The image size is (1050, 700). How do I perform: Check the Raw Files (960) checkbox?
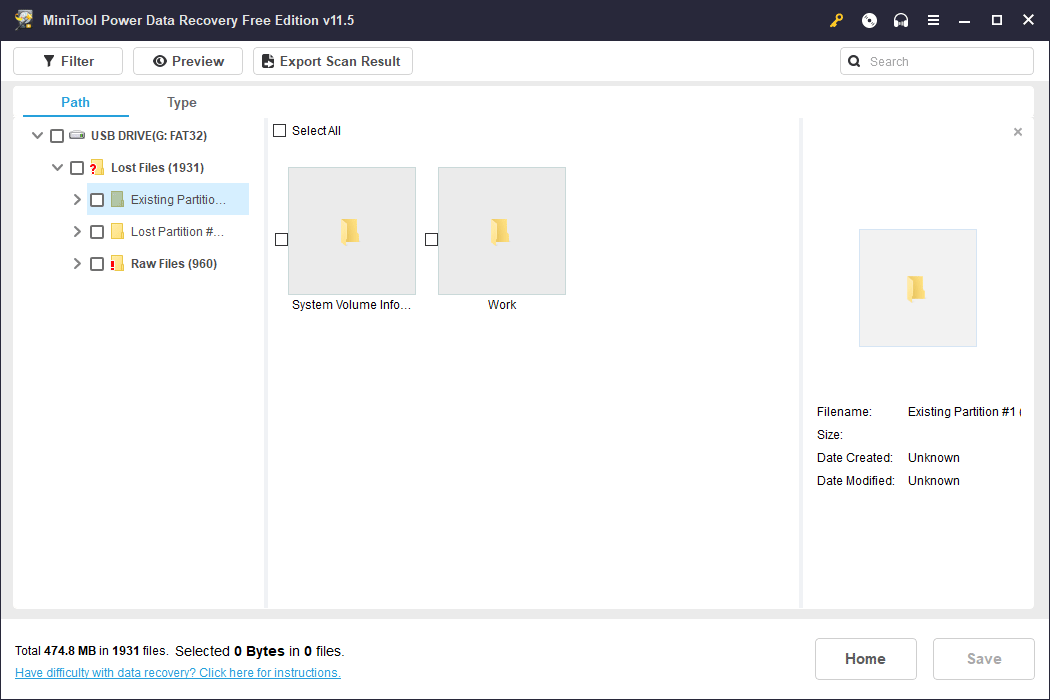(x=96, y=264)
